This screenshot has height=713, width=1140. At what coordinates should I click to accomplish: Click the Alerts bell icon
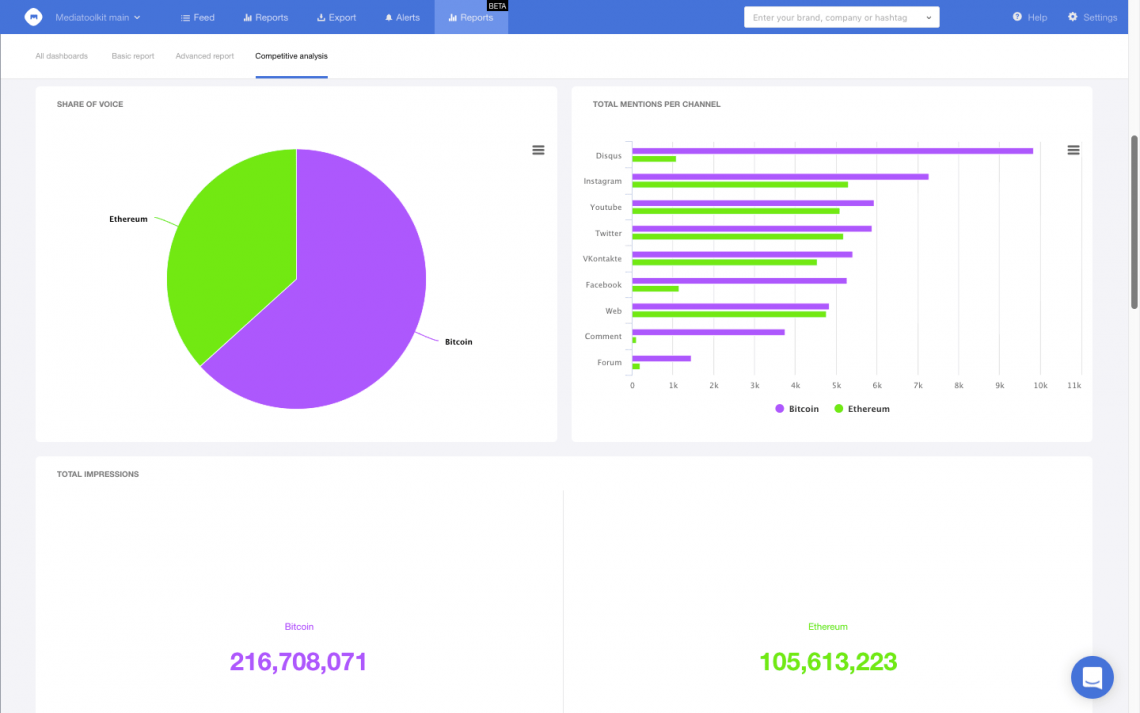pos(389,18)
